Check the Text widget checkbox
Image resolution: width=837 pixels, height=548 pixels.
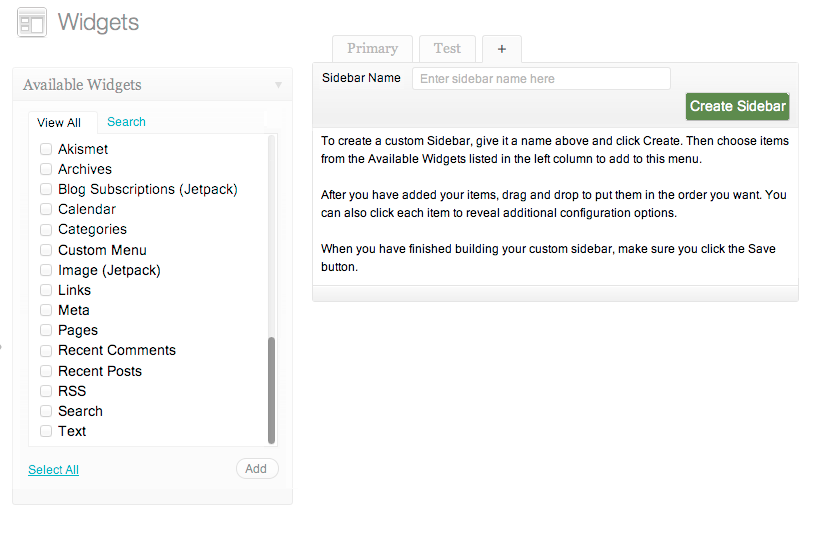tap(46, 431)
